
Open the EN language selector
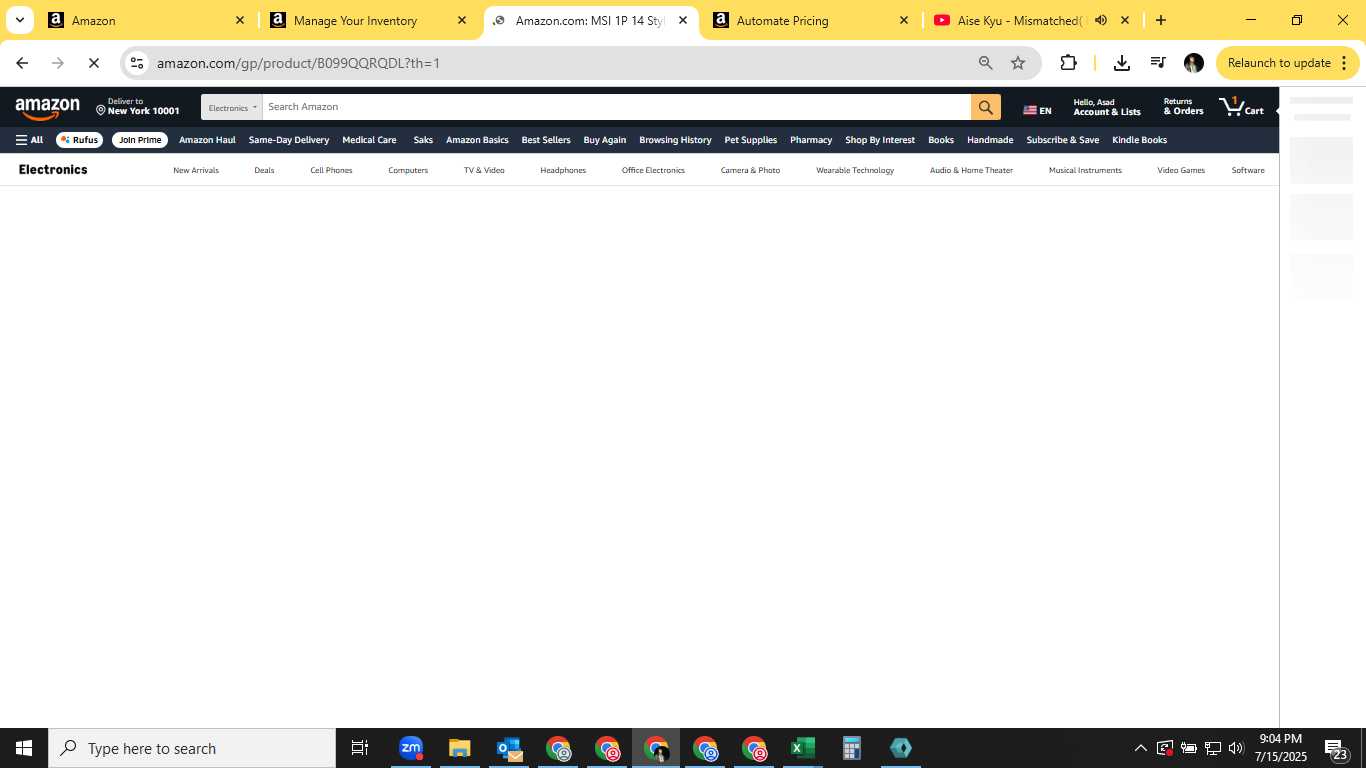1037,110
